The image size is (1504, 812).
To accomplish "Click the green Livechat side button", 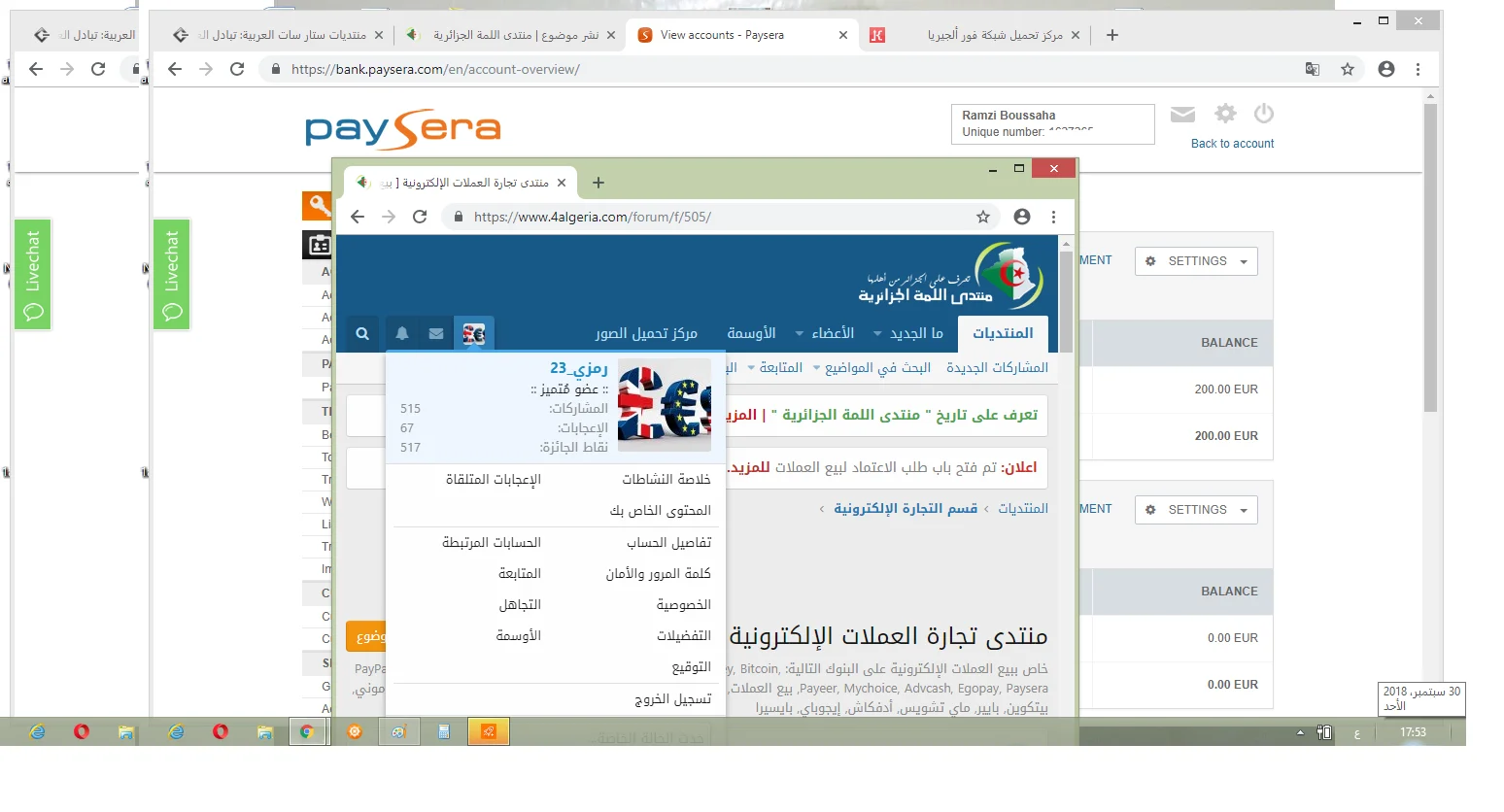I will (x=172, y=275).
